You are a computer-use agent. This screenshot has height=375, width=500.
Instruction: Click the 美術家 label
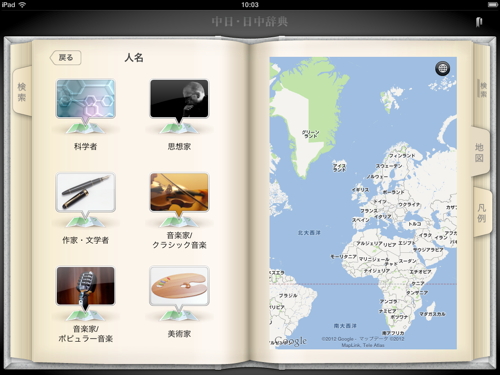(179, 334)
